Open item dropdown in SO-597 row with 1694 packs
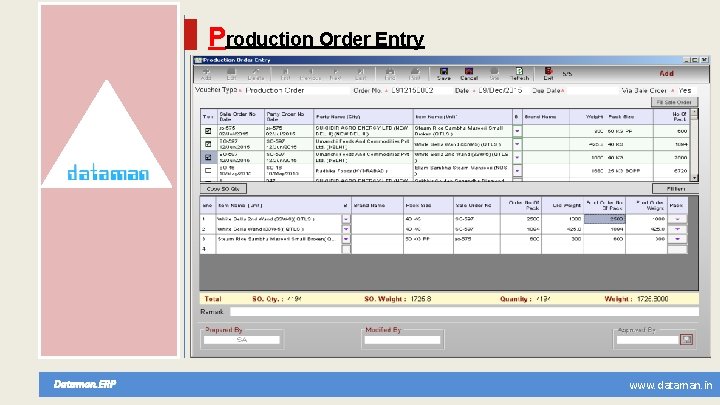 518,144
